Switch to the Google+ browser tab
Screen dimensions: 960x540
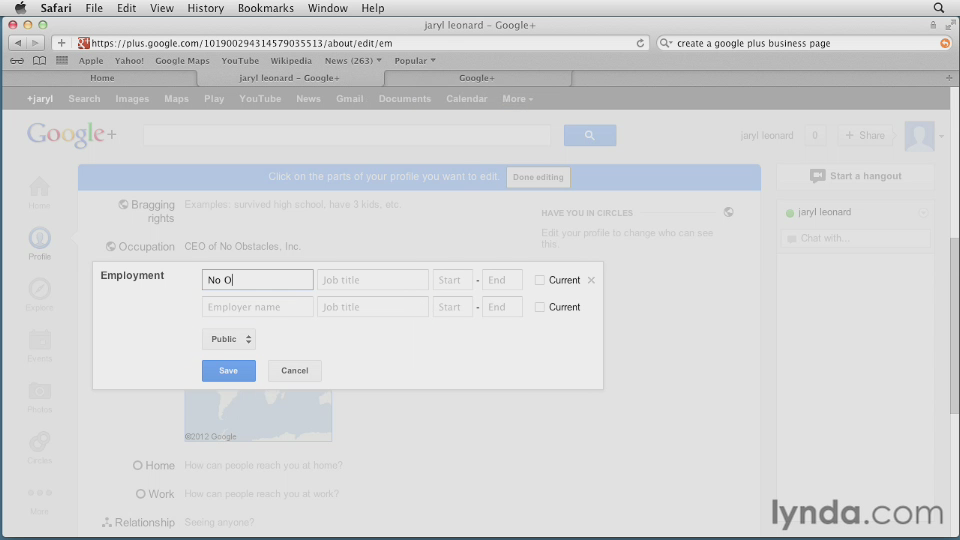476,78
